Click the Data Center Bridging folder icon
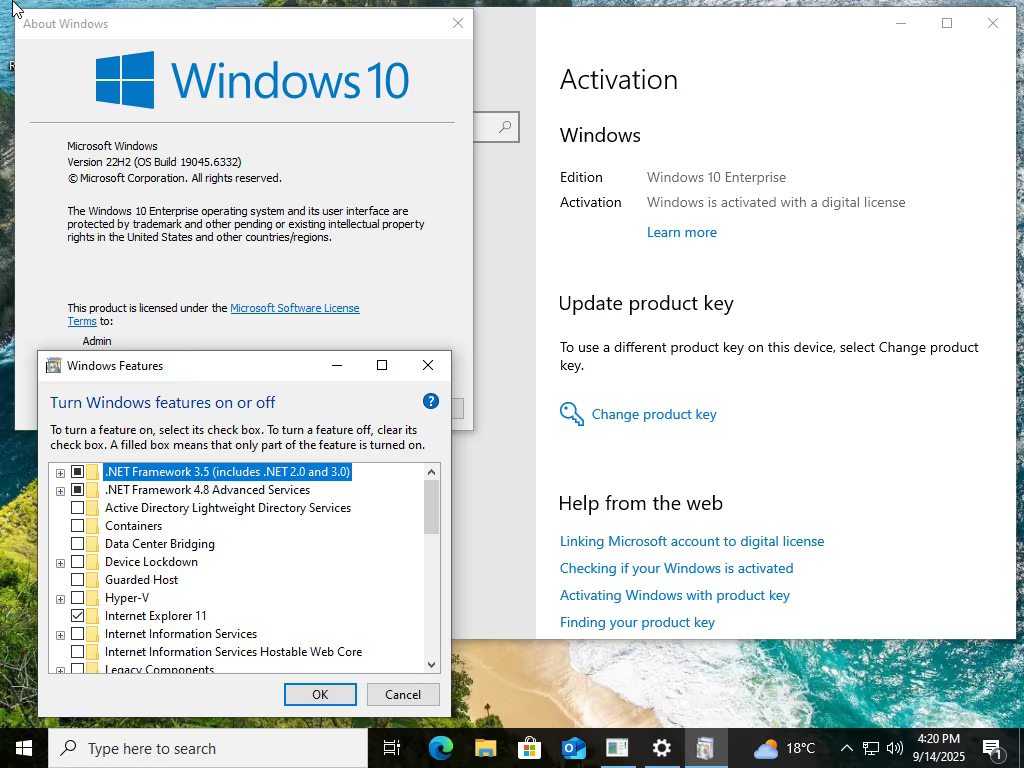This screenshot has width=1024, height=768. pyautogui.click(x=93, y=544)
